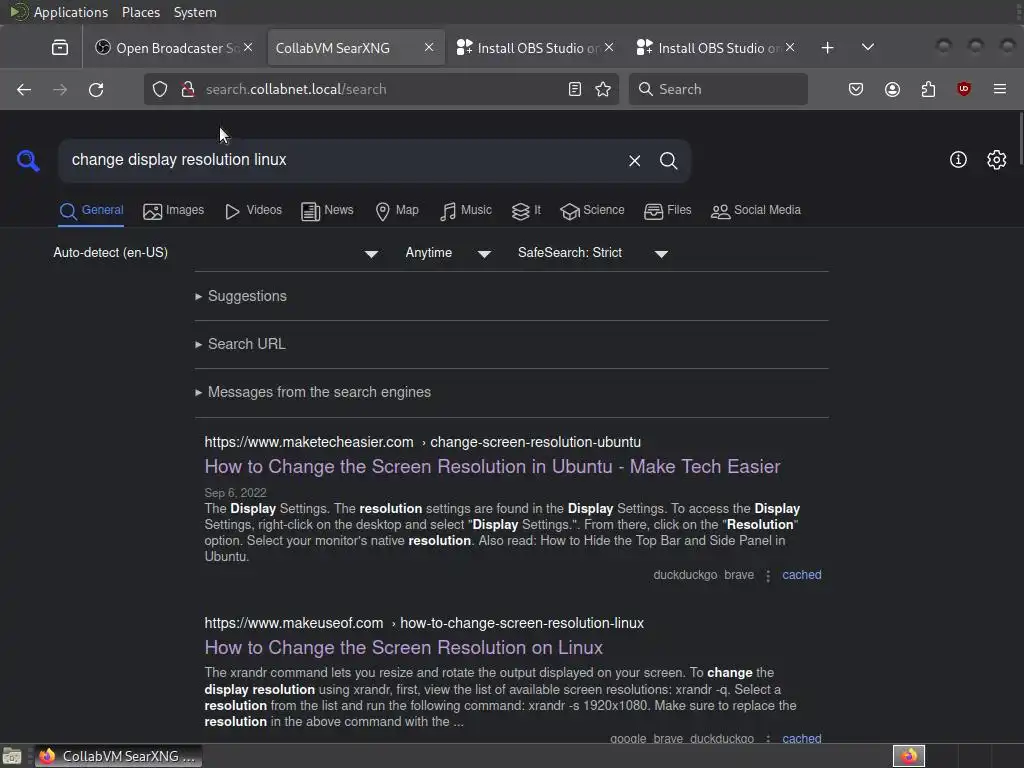Screen dimensions: 1024x768
Task: Open the Places menu
Action: click(140, 12)
